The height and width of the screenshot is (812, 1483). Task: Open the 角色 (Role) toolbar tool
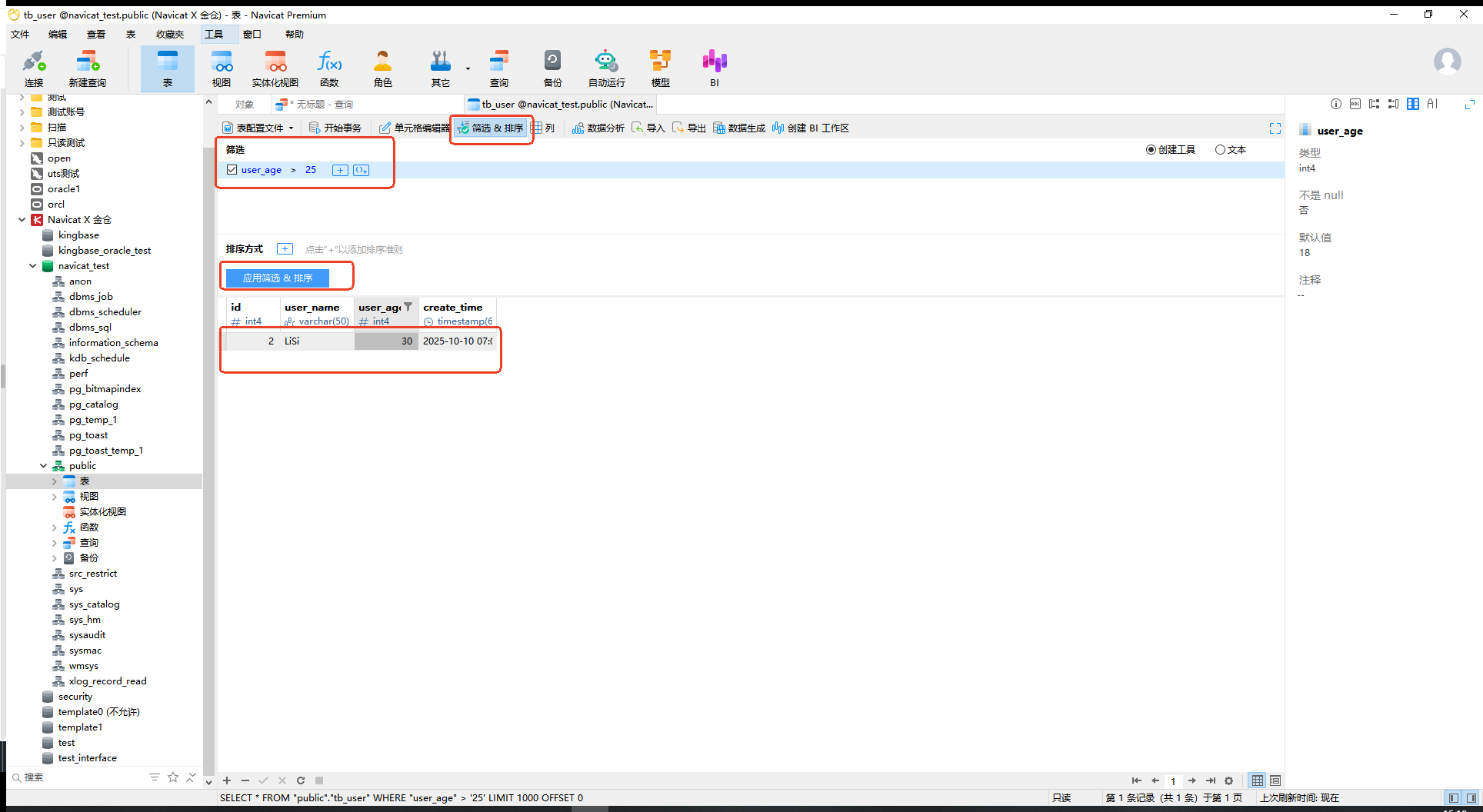pyautogui.click(x=382, y=68)
